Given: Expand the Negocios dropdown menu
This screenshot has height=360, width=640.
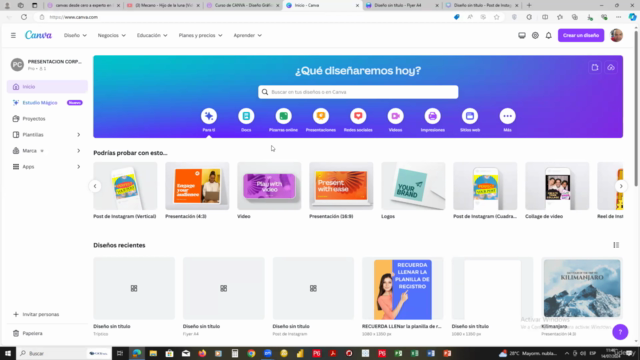Looking at the screenshot, I should (111, 36).
